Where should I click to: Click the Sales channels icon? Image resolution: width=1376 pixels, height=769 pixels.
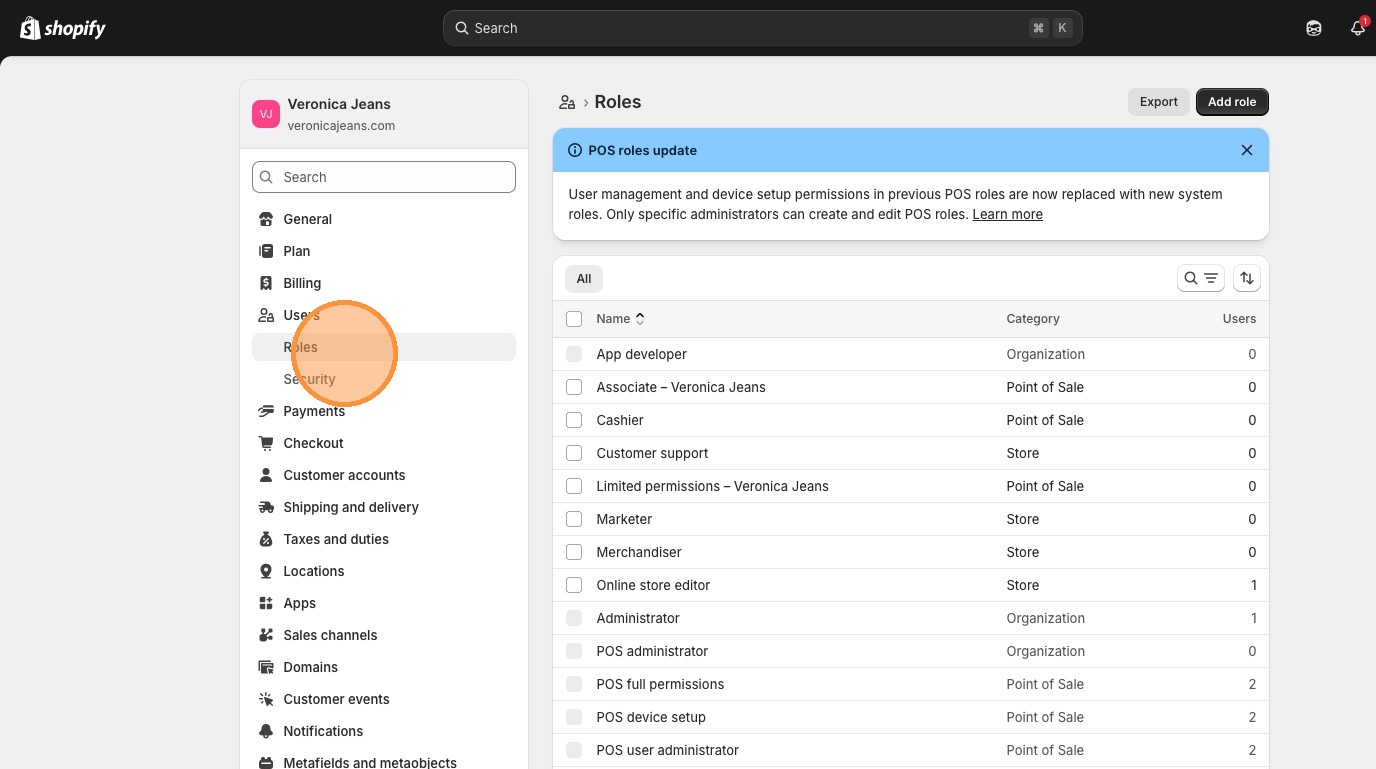point(266,635)
